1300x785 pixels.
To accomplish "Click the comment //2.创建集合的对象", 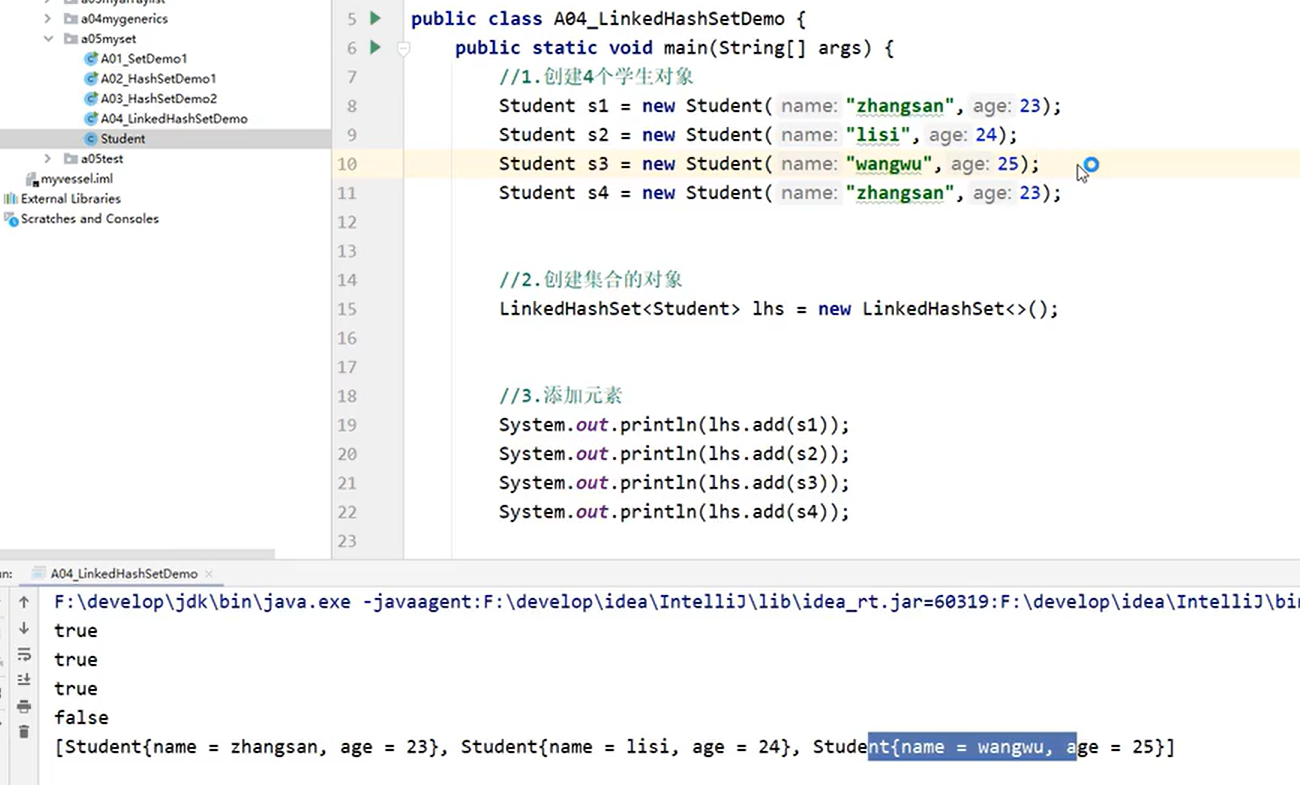I will click(x=591, y=280).
